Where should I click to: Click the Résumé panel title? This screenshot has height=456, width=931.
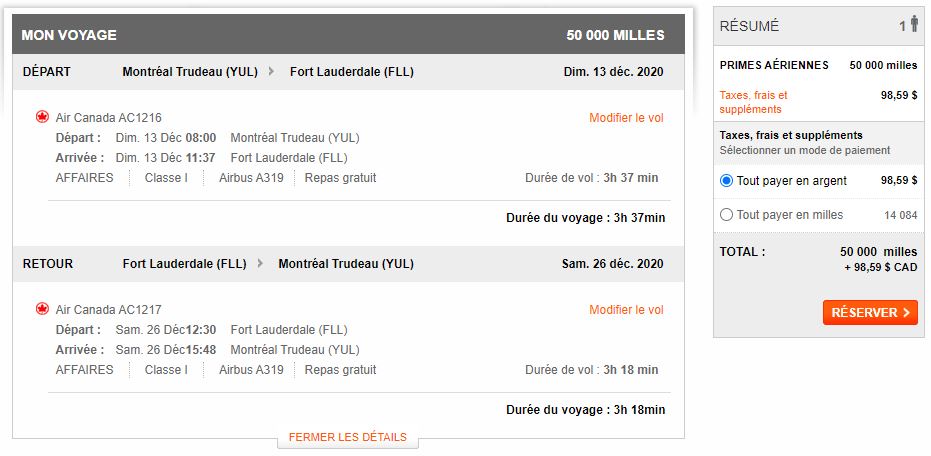click(x=749, y=26)
